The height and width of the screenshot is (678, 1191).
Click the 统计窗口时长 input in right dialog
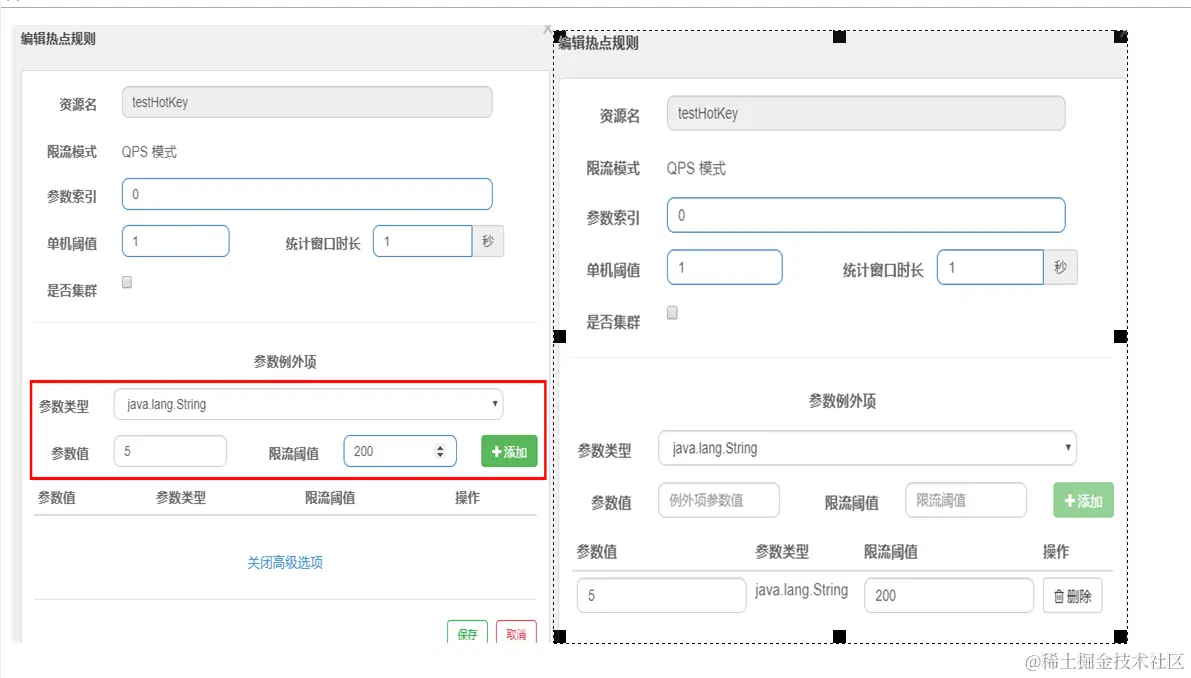pos(990,267)
